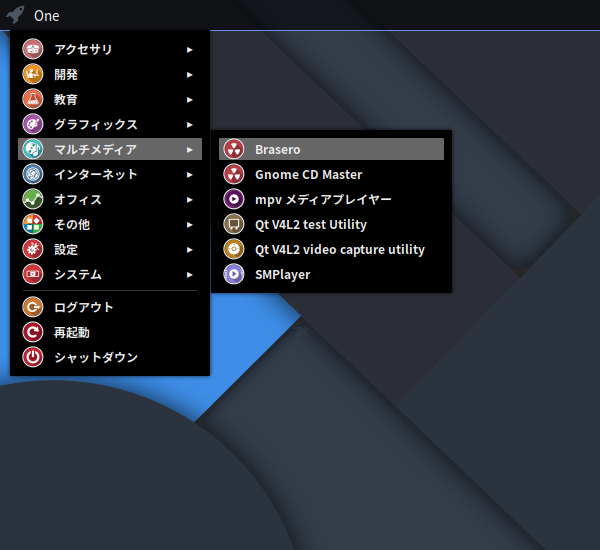
Task: Expand the その他 submenu arrow
Action: [189, 225]
